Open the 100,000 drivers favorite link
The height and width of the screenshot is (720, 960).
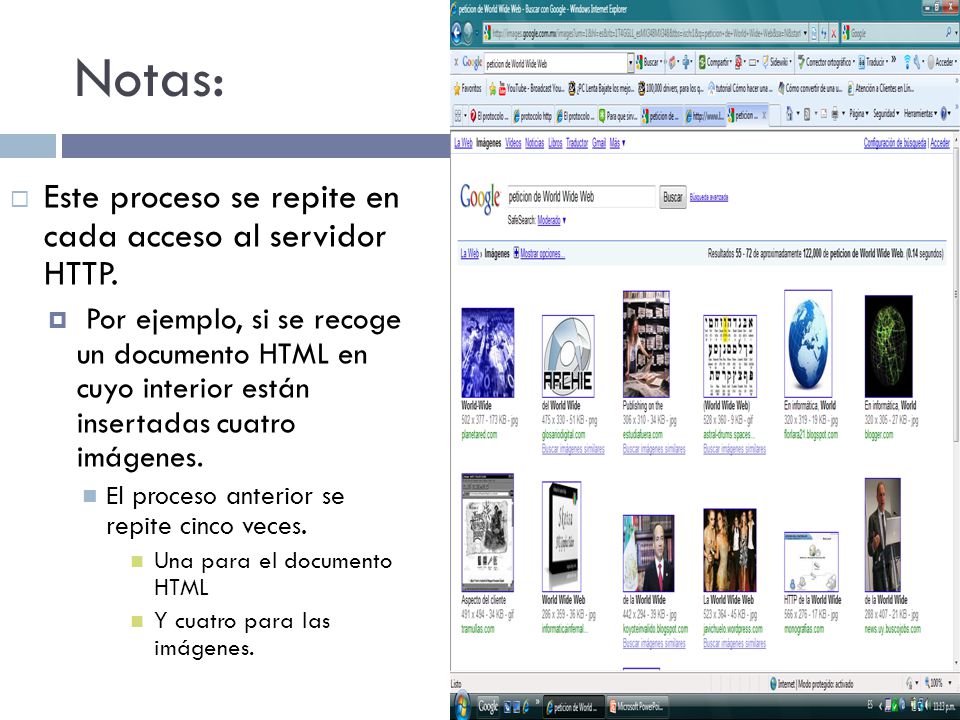click(x=670, y=89)
